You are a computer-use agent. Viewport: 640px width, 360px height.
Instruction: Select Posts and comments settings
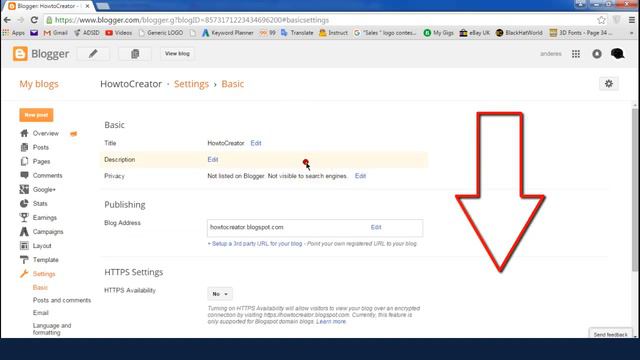click(62, 300)
